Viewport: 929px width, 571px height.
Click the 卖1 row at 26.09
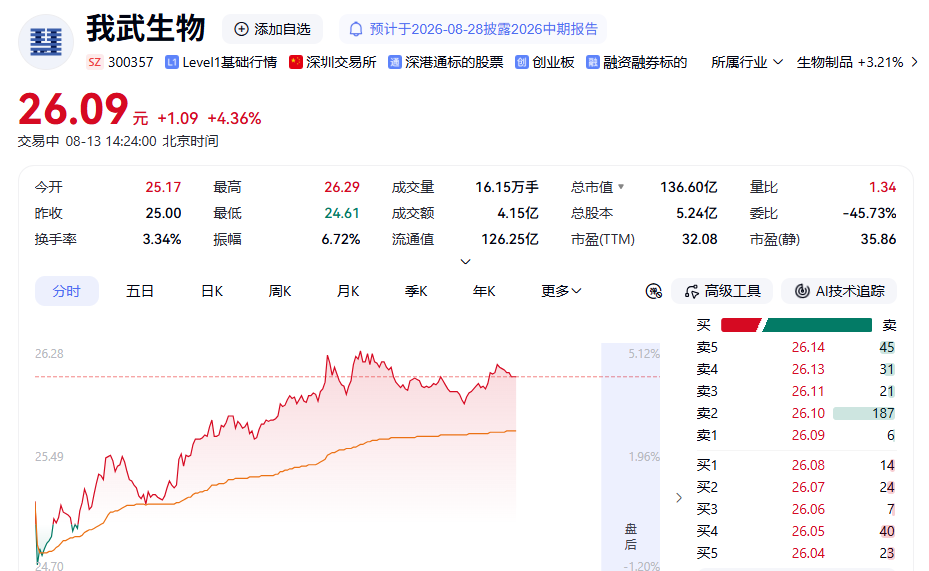796,435
